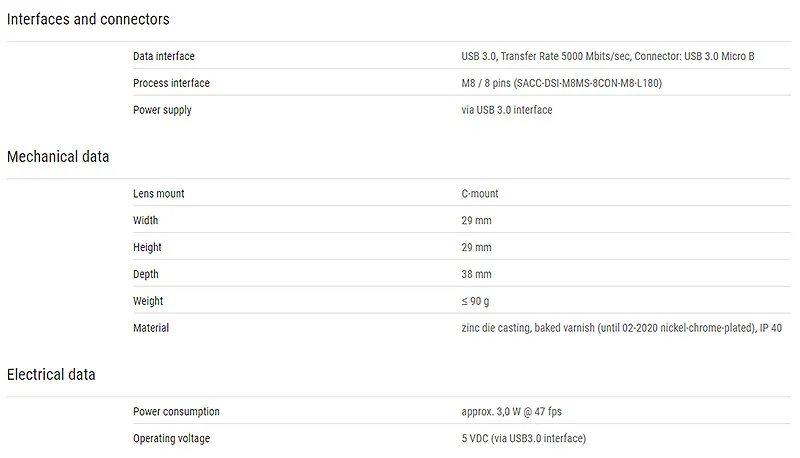Viewport: 800px width, 458px height.
Task: Click the Interfaces and connectors heading
Action: [88, 19]
